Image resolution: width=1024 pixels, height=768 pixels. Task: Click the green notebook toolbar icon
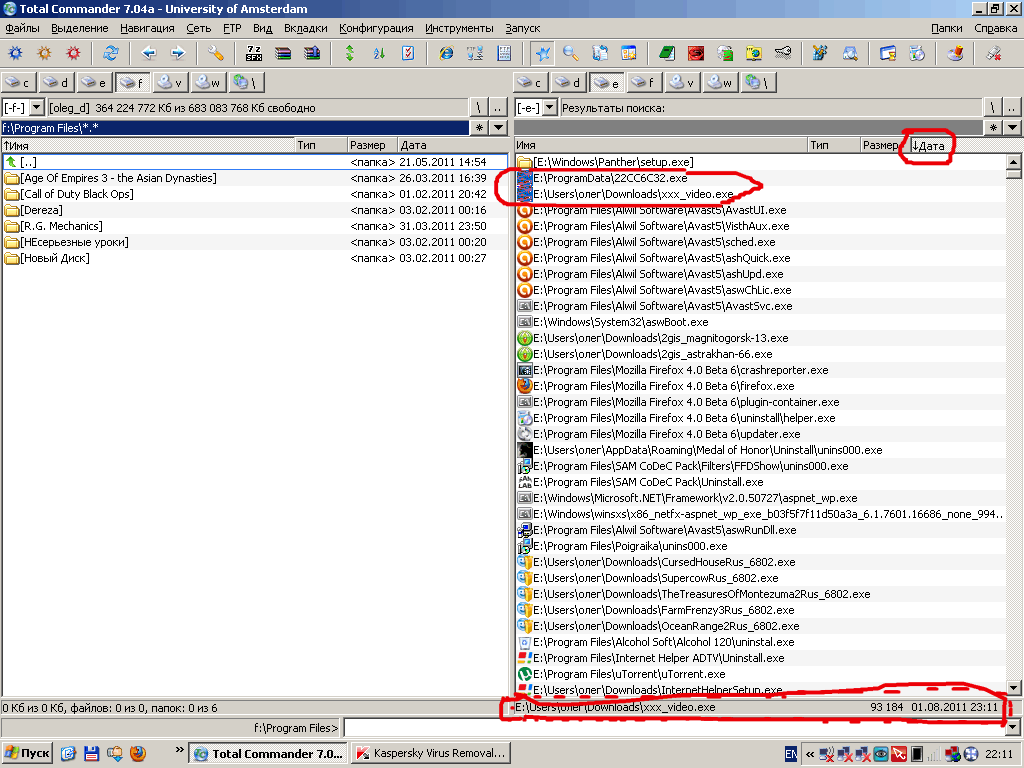coord(667,53)
